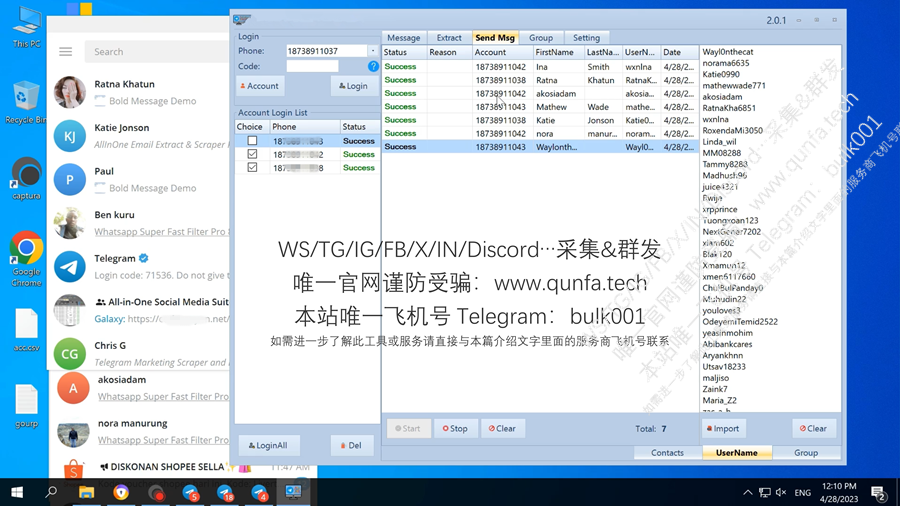Screen dimensions: 900x506
Task: Switch to the Message tab
Action: (x=404, y=38)
